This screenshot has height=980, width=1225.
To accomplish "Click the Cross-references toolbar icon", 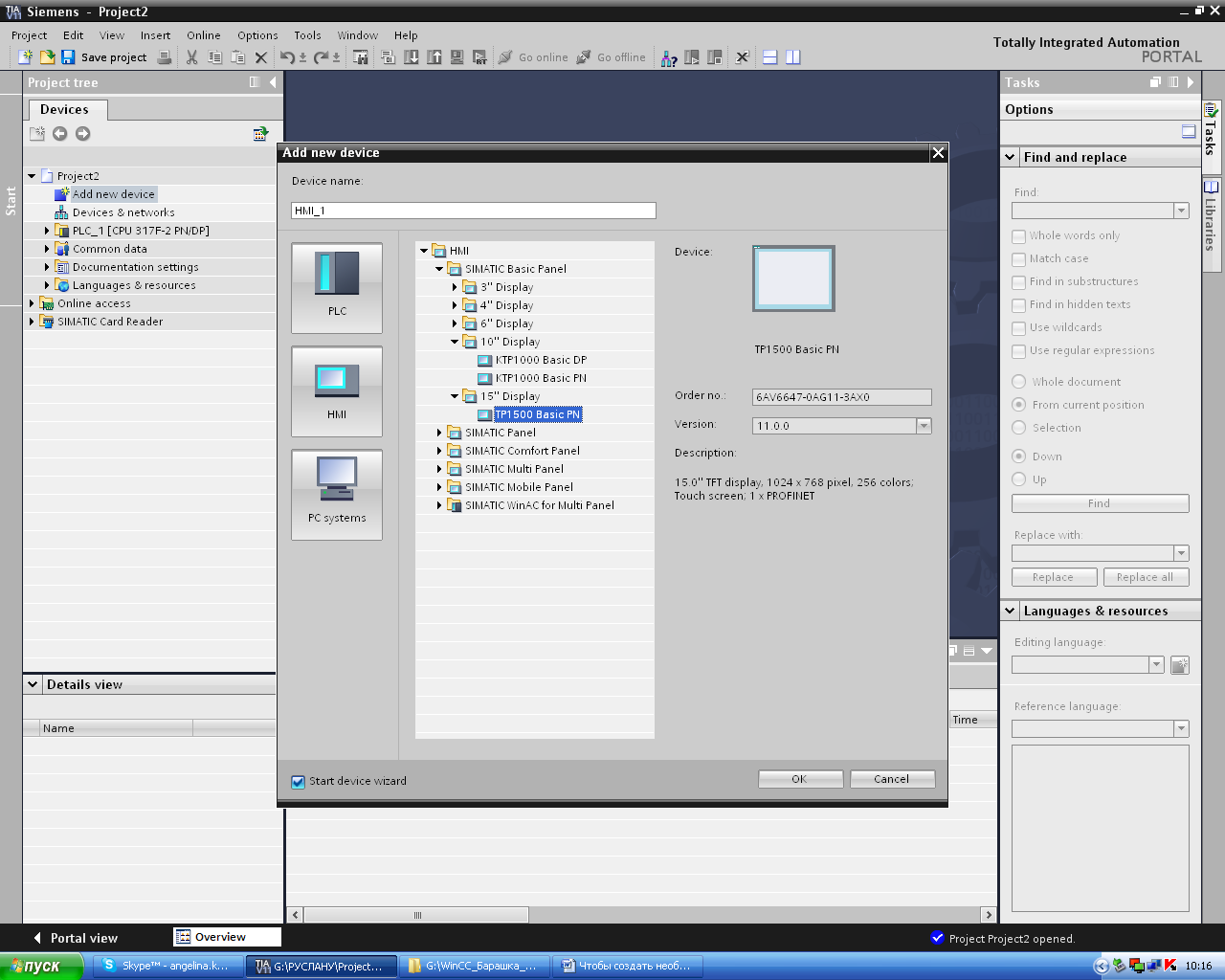I will click(x=742, y=57).
